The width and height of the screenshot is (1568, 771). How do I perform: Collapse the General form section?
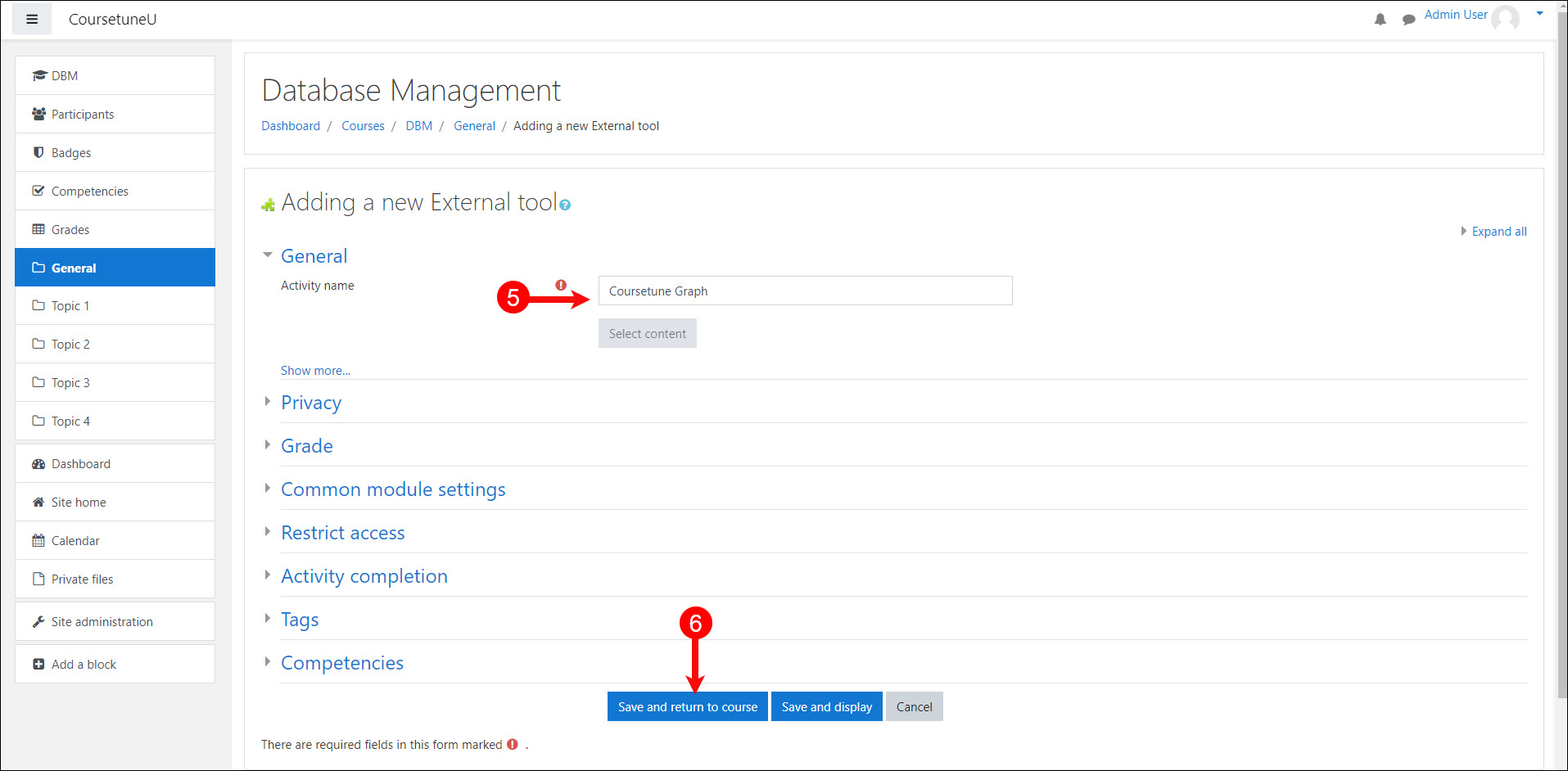314,256
